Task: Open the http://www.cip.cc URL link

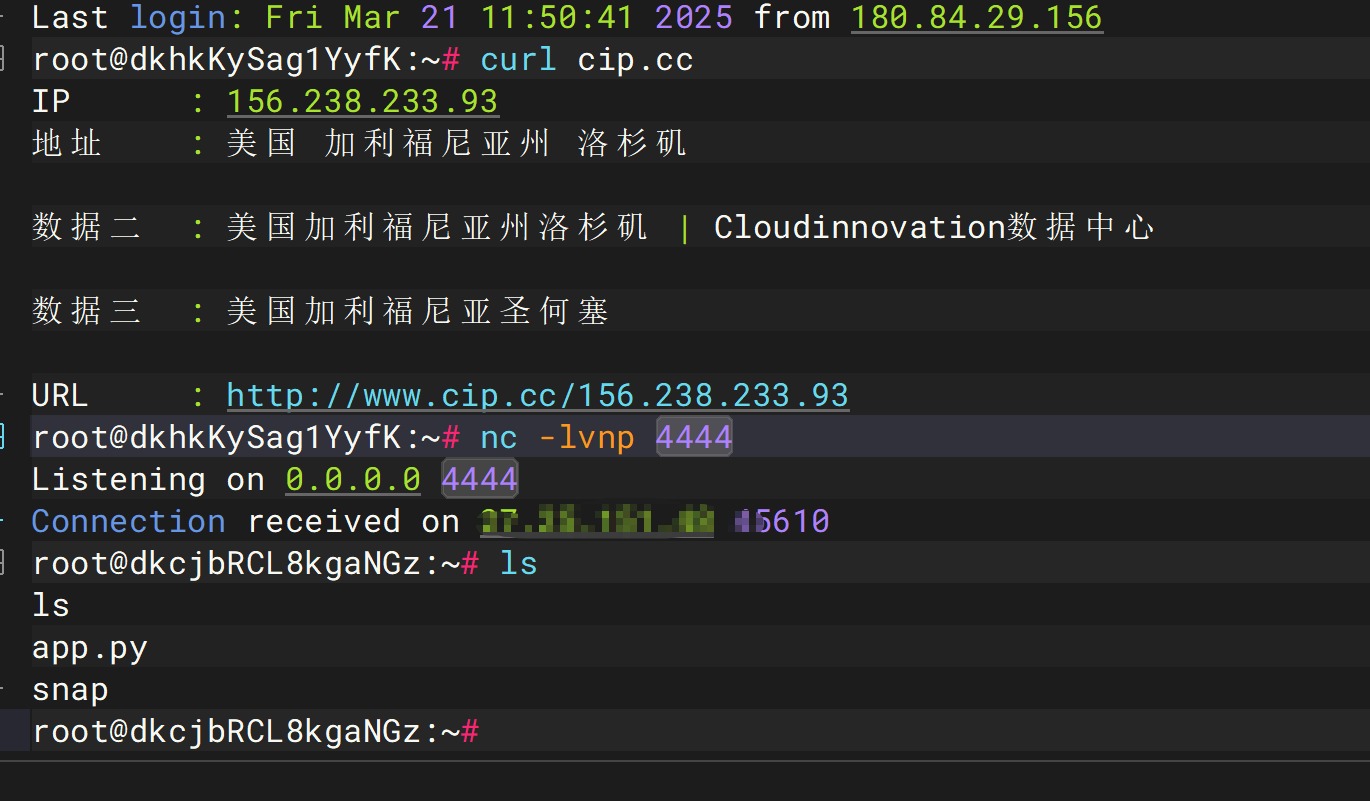Action: tap(537, 395)
